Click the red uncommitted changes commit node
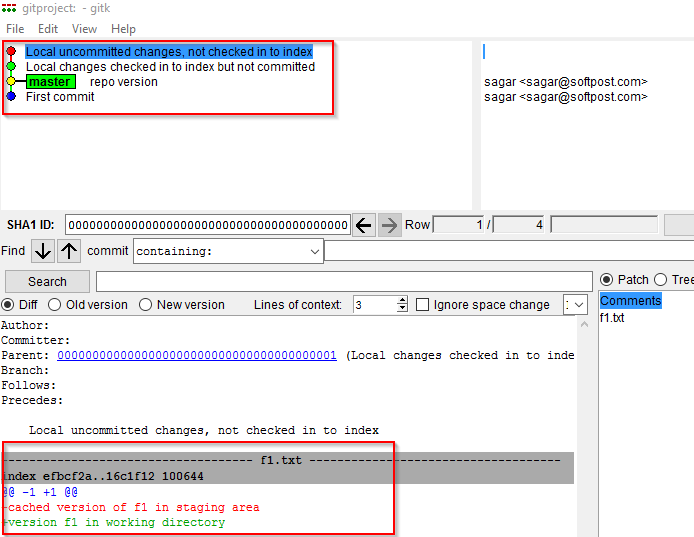The image size is (694, 537). 11,52
